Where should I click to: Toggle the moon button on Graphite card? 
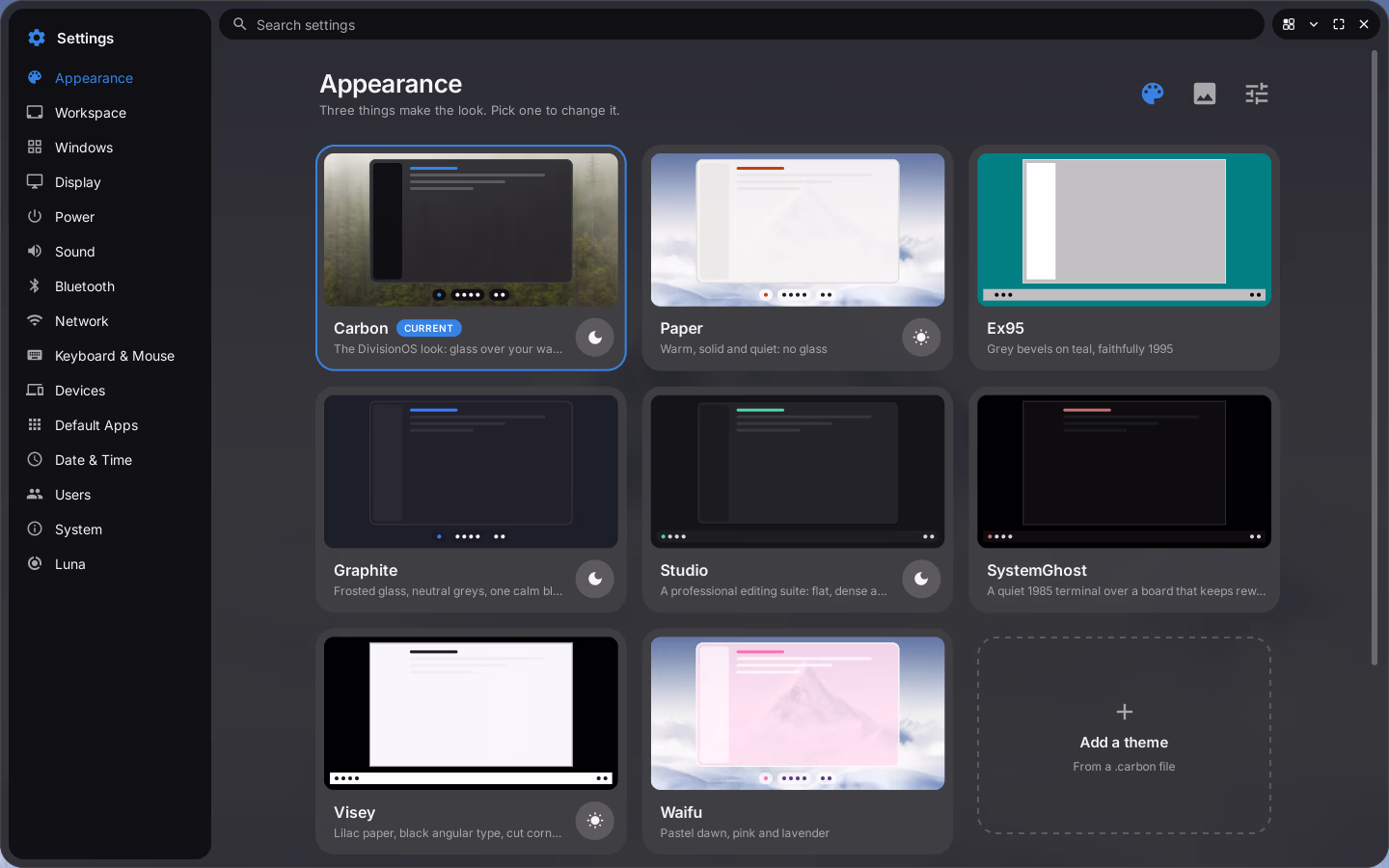pos(595,579)
